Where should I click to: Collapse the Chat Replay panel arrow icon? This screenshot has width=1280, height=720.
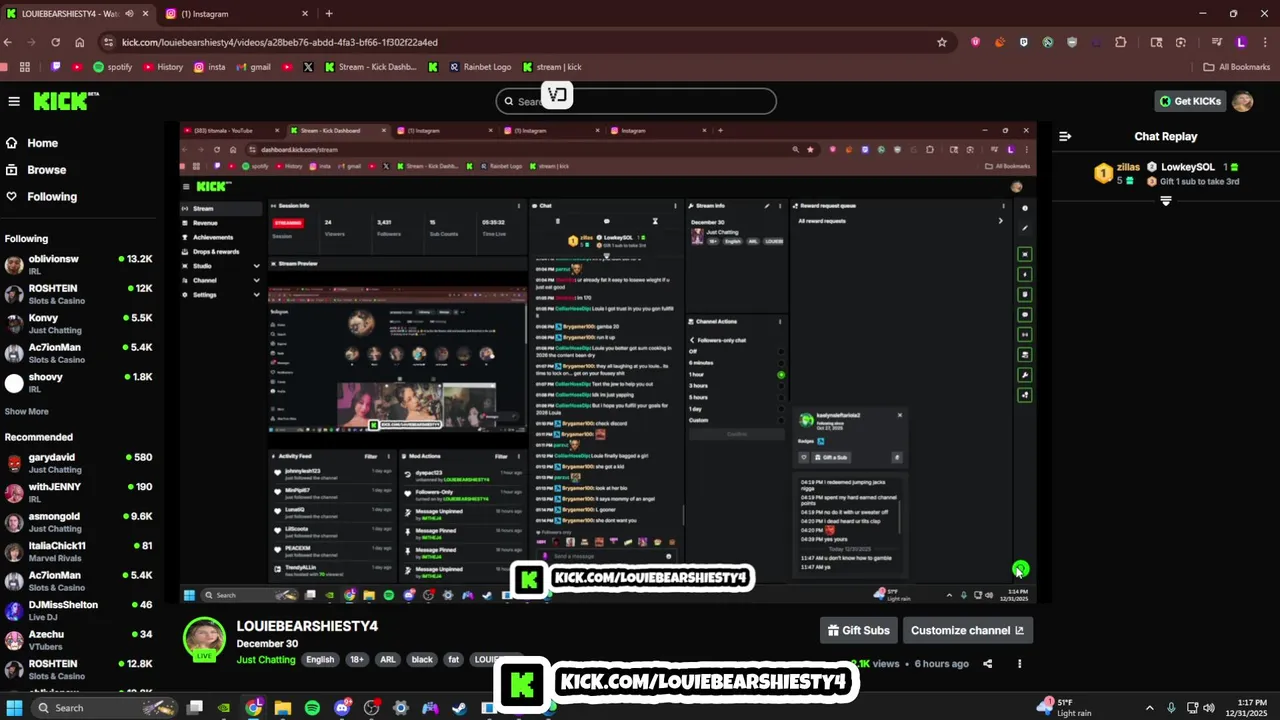pyautogui.click(x=1065, y=136)
